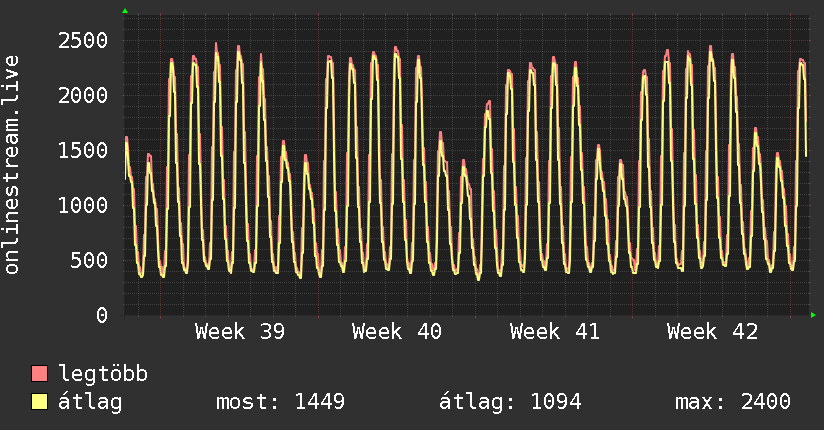Screen dimensions: 824x430
Task: Click the 2500 y-axis label
Action: point(83,40)
